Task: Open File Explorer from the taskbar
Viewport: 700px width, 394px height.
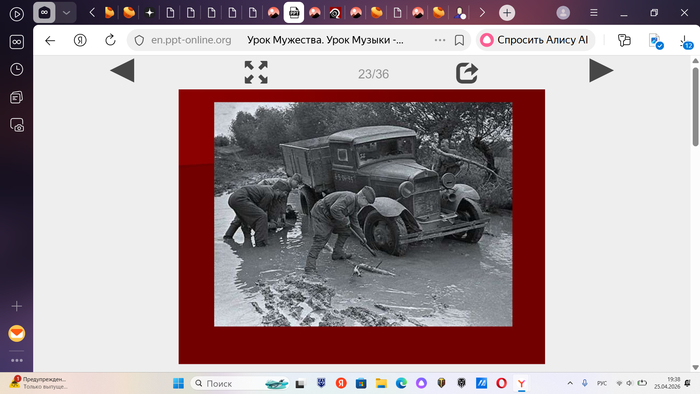Action: click(381, 383)
